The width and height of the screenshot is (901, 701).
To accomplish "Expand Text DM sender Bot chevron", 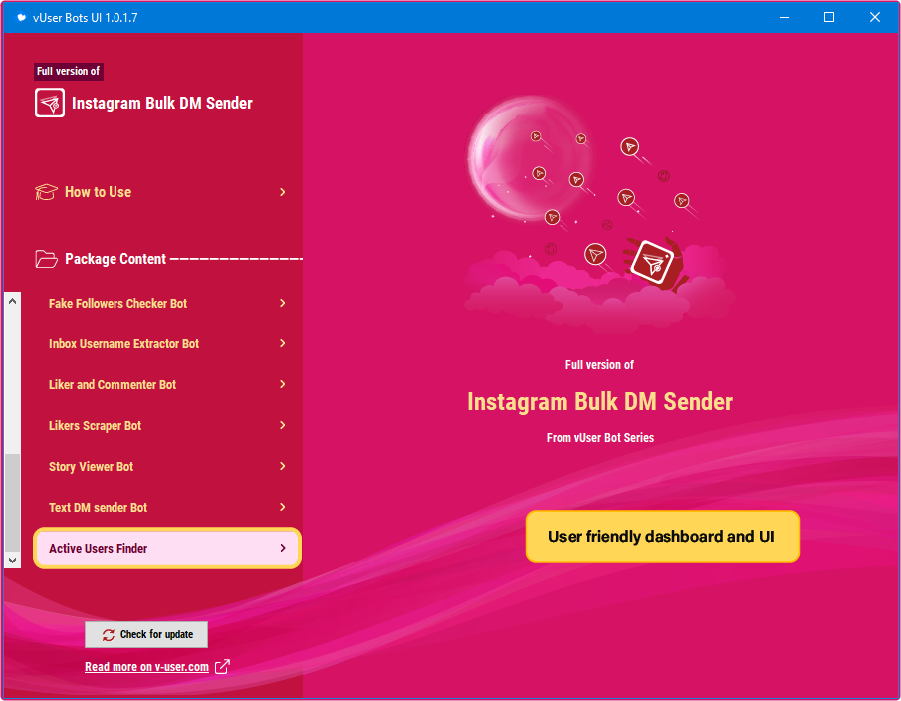I will pyautogui.click(x=283, y=507).
